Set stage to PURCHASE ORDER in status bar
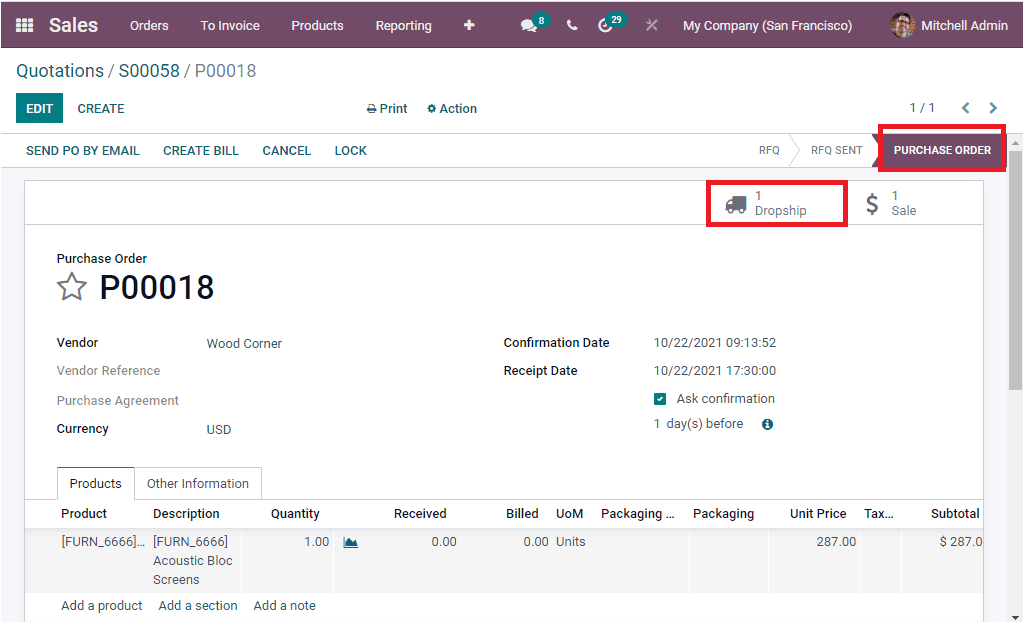 (941, 149)
